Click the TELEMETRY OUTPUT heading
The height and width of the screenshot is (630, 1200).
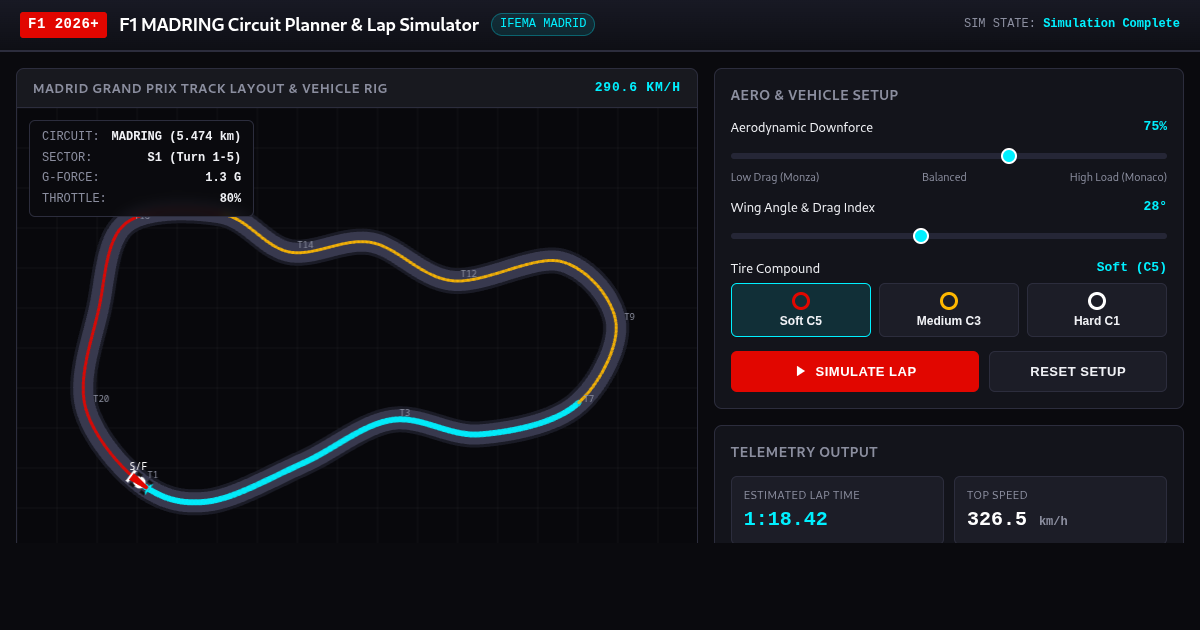(x=804, y=452)
